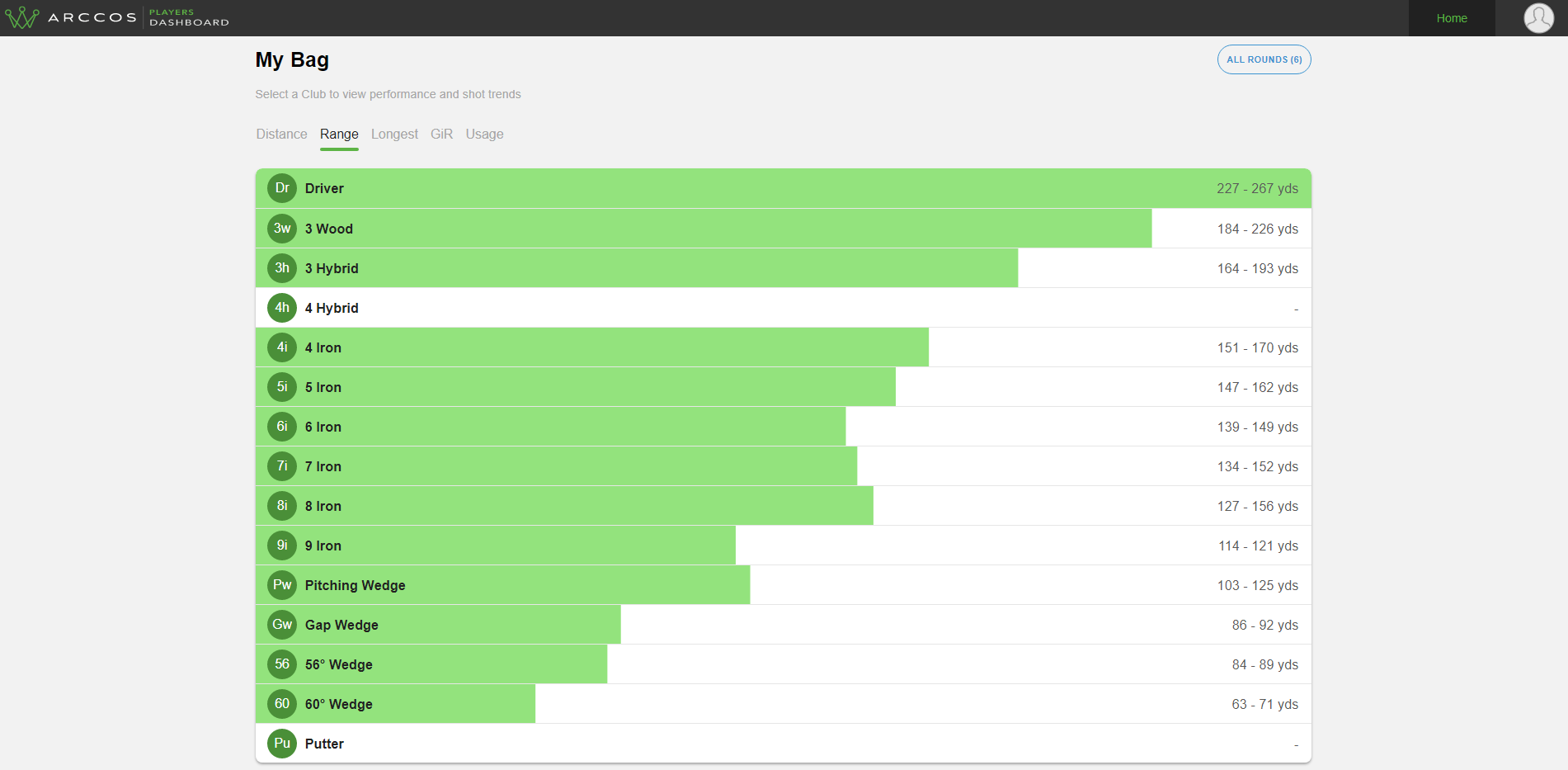The width and height of the screenshot is (1568, 770).
Task: Switch to the GiR tab
Action: (x=441, y=135)
